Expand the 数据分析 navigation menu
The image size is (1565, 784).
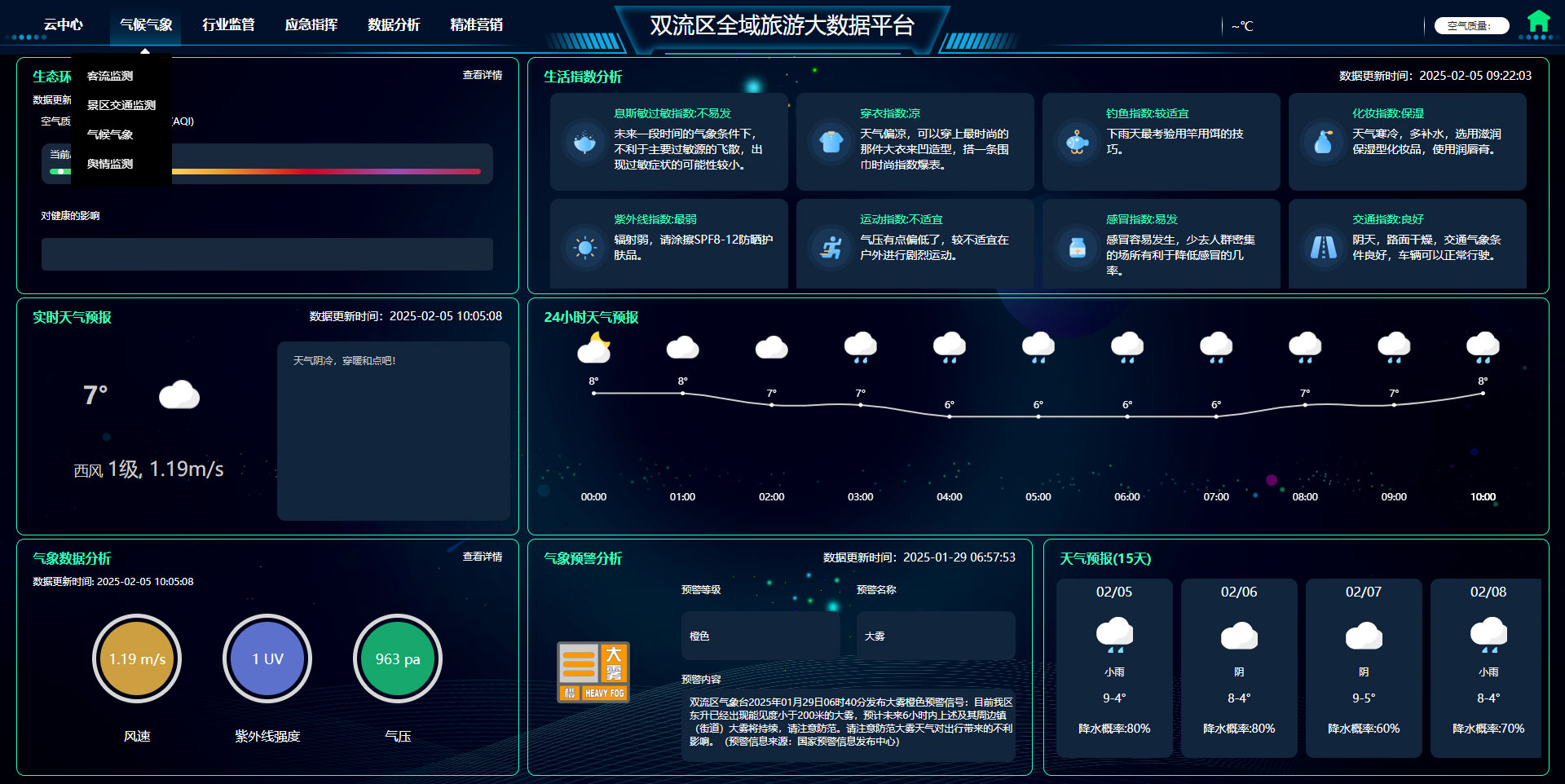click(x=394, y=24)
